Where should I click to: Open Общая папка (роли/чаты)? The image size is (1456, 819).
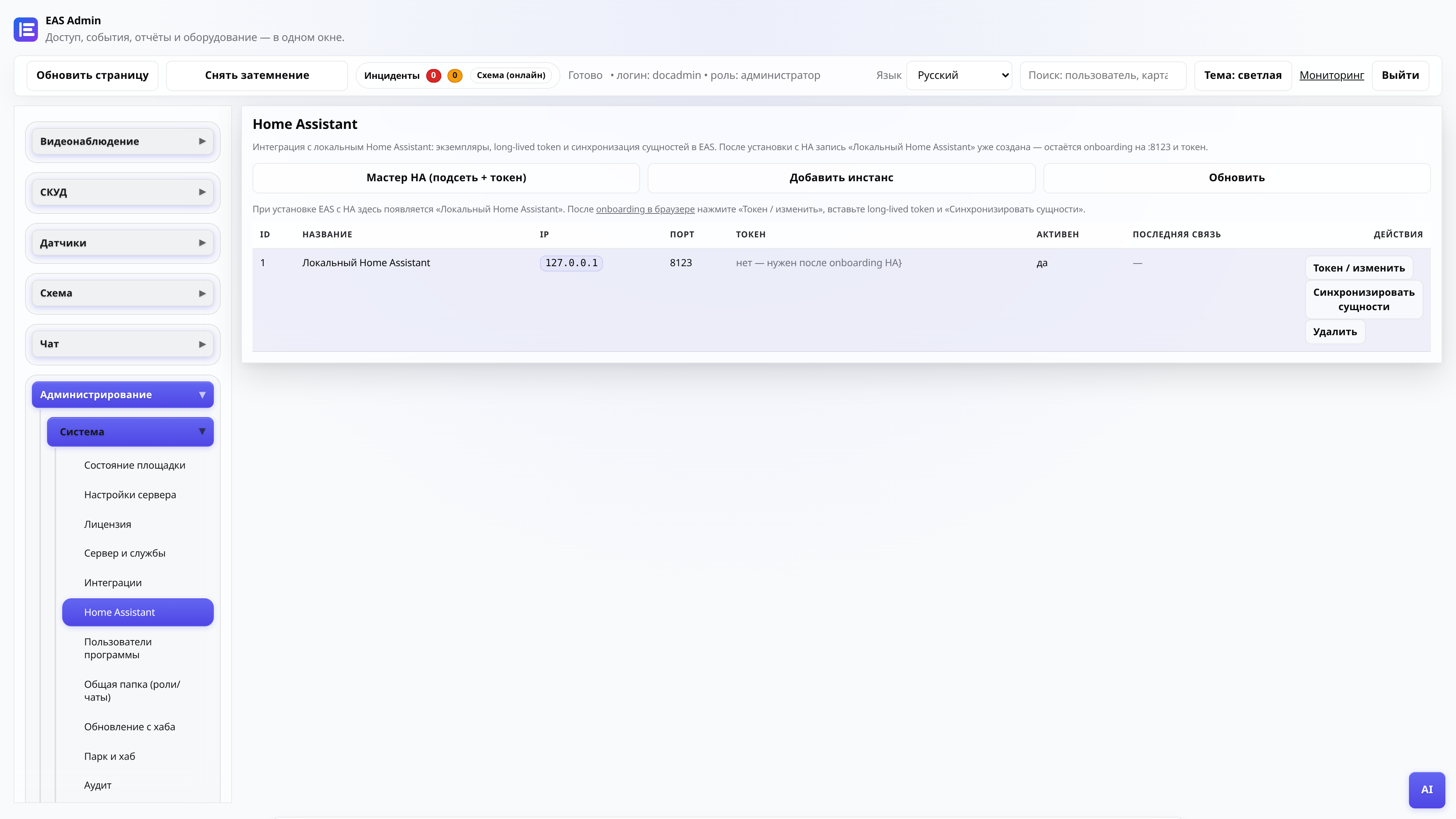138,691
